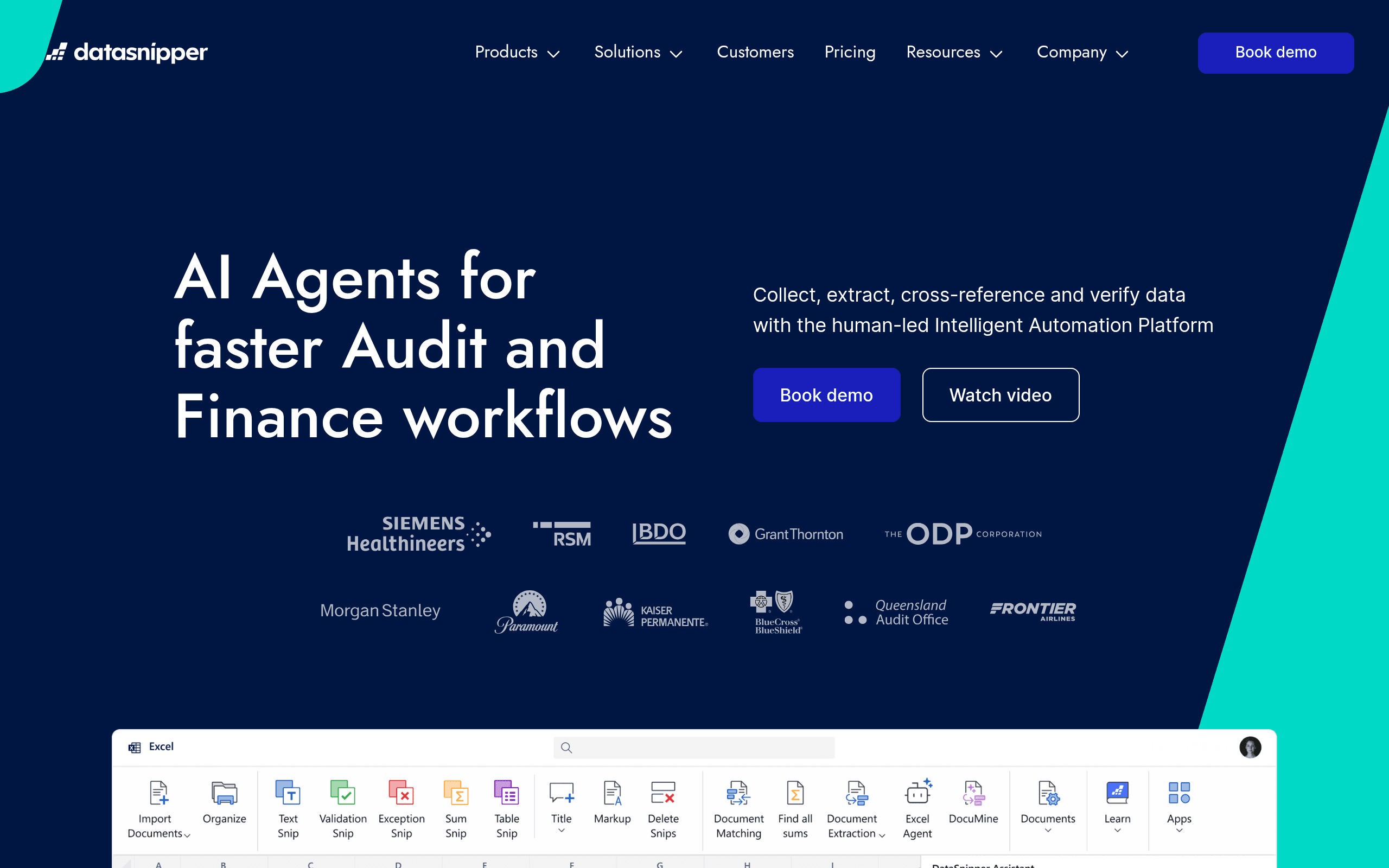Click the Paramount logo
1389x868 pixels.
[526, 611]
